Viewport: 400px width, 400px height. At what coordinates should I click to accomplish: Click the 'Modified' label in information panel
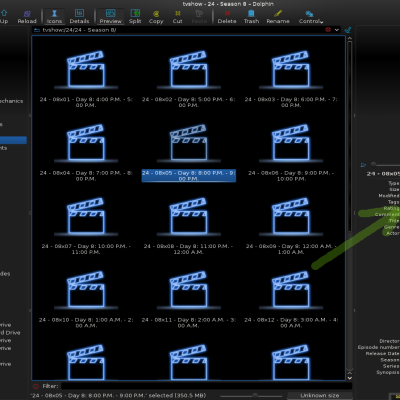(389, 196)
